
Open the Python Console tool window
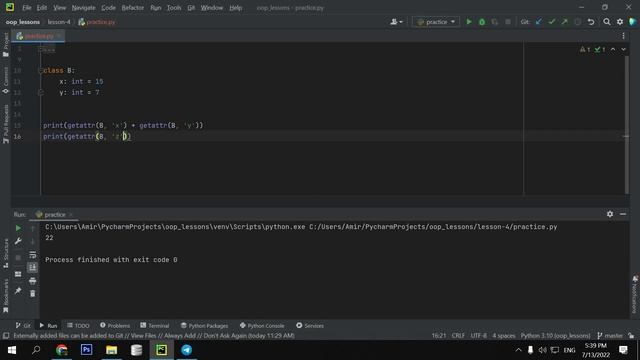262,325
